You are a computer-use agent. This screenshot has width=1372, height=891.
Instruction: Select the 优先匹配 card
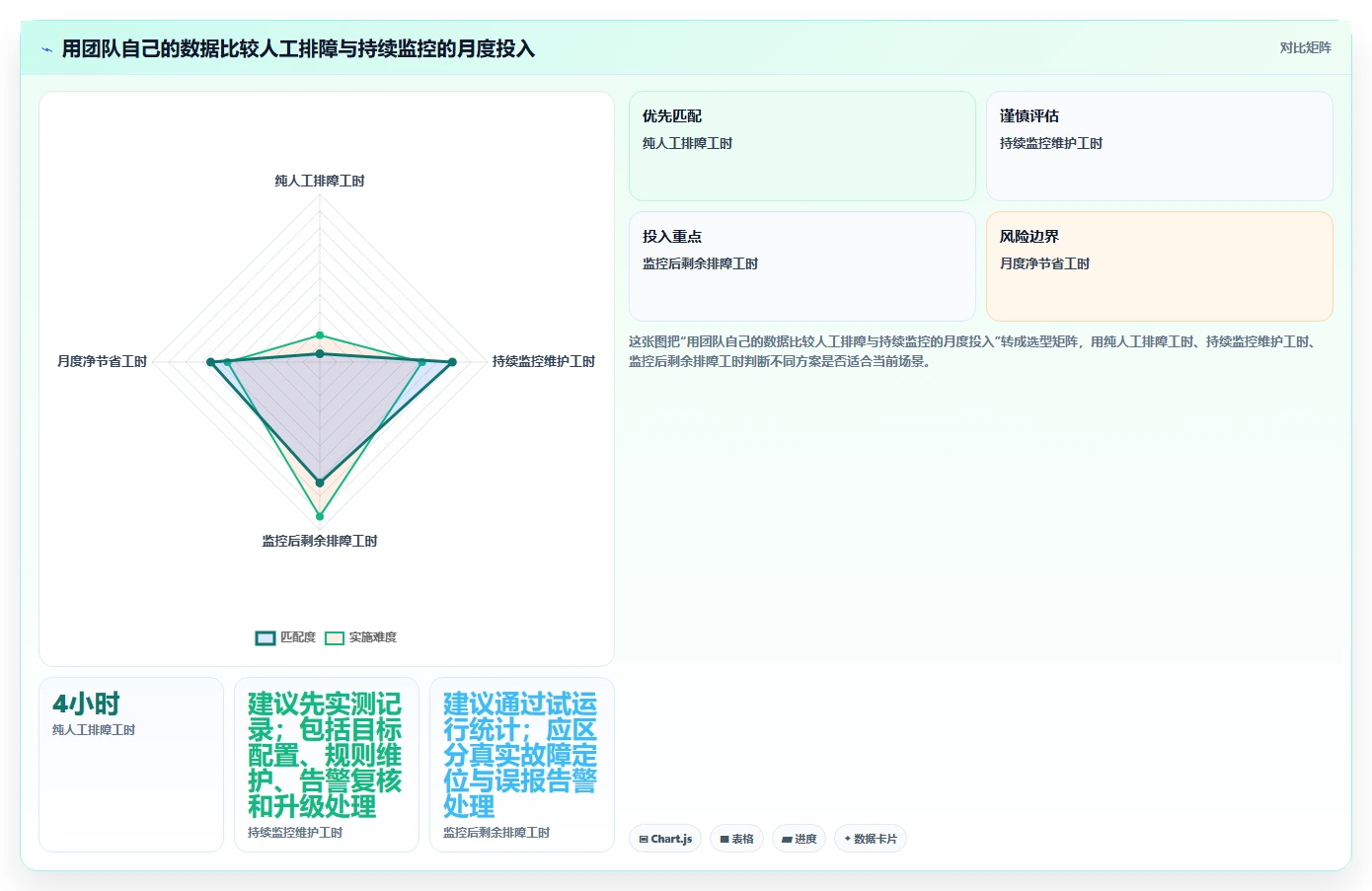[801, 146]
